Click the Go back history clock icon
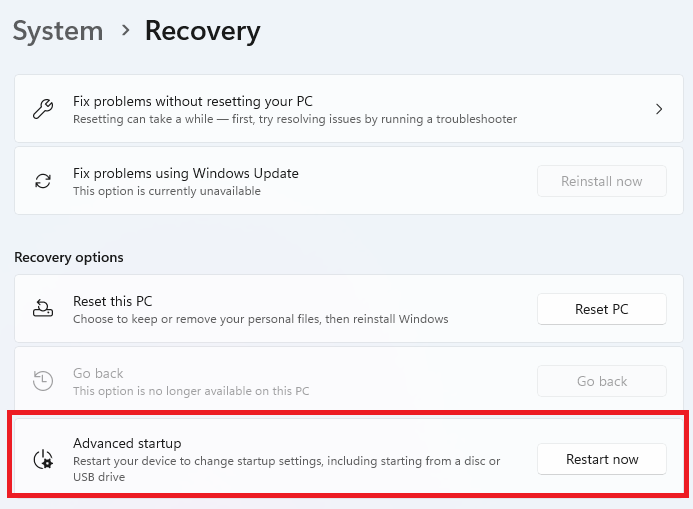The width and height of the screenshot is (693, 509). pyautogui.click(x=43, y=380)
